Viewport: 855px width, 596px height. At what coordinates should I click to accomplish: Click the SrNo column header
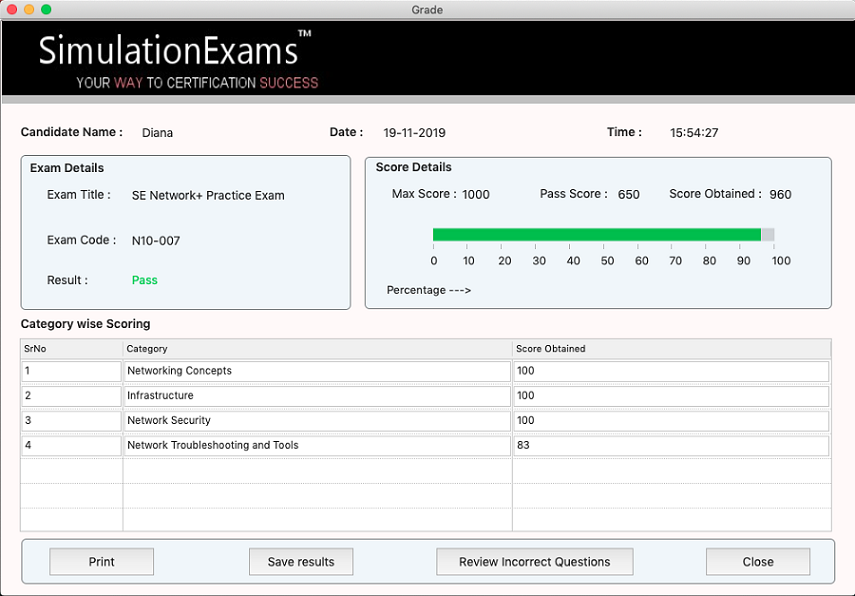pos(71,349)
